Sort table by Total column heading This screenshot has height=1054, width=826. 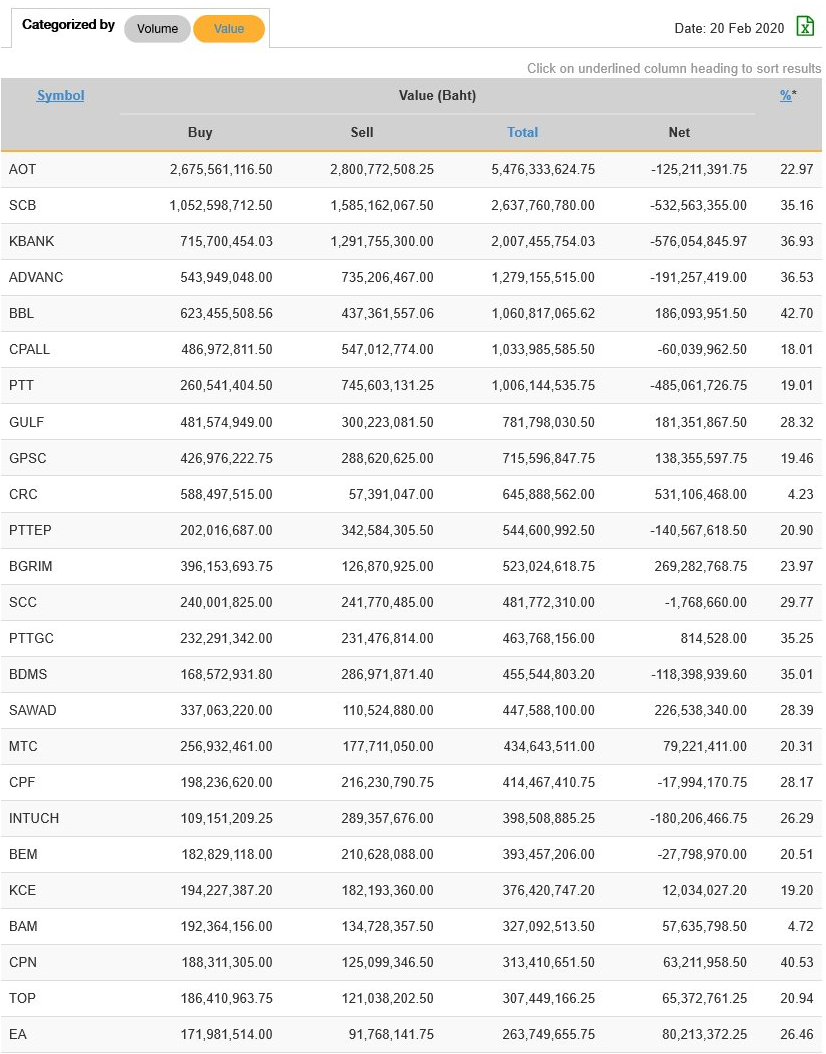pyautogui.click(x=522, y=132)
